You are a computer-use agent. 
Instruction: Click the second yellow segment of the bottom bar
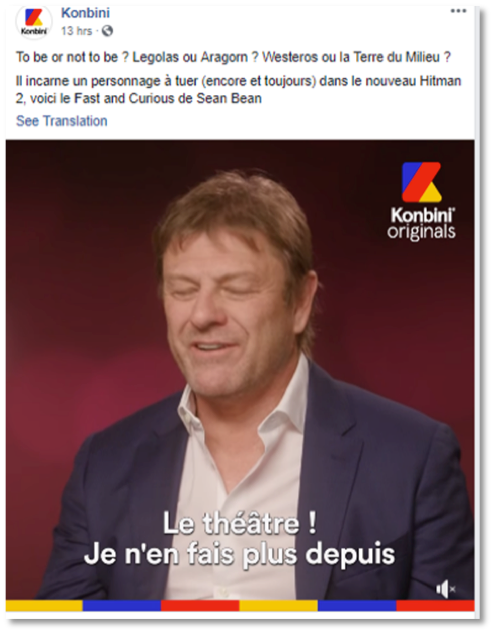(x=279, y=606)
